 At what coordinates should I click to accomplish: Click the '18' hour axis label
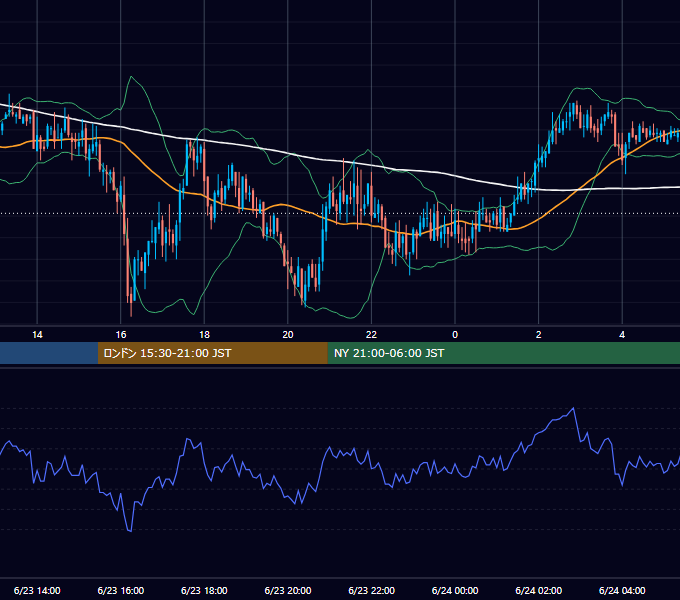204,335
